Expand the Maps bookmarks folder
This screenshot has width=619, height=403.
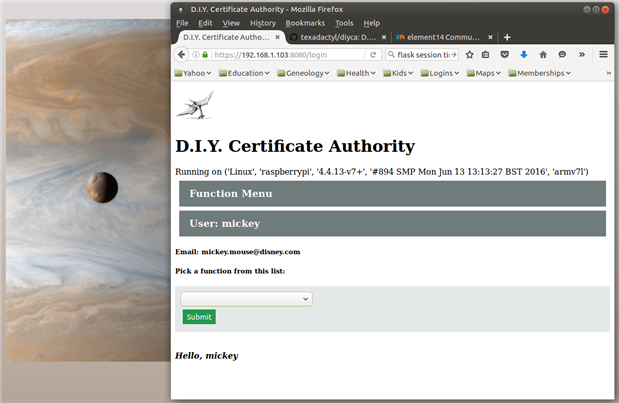[484, 73]
